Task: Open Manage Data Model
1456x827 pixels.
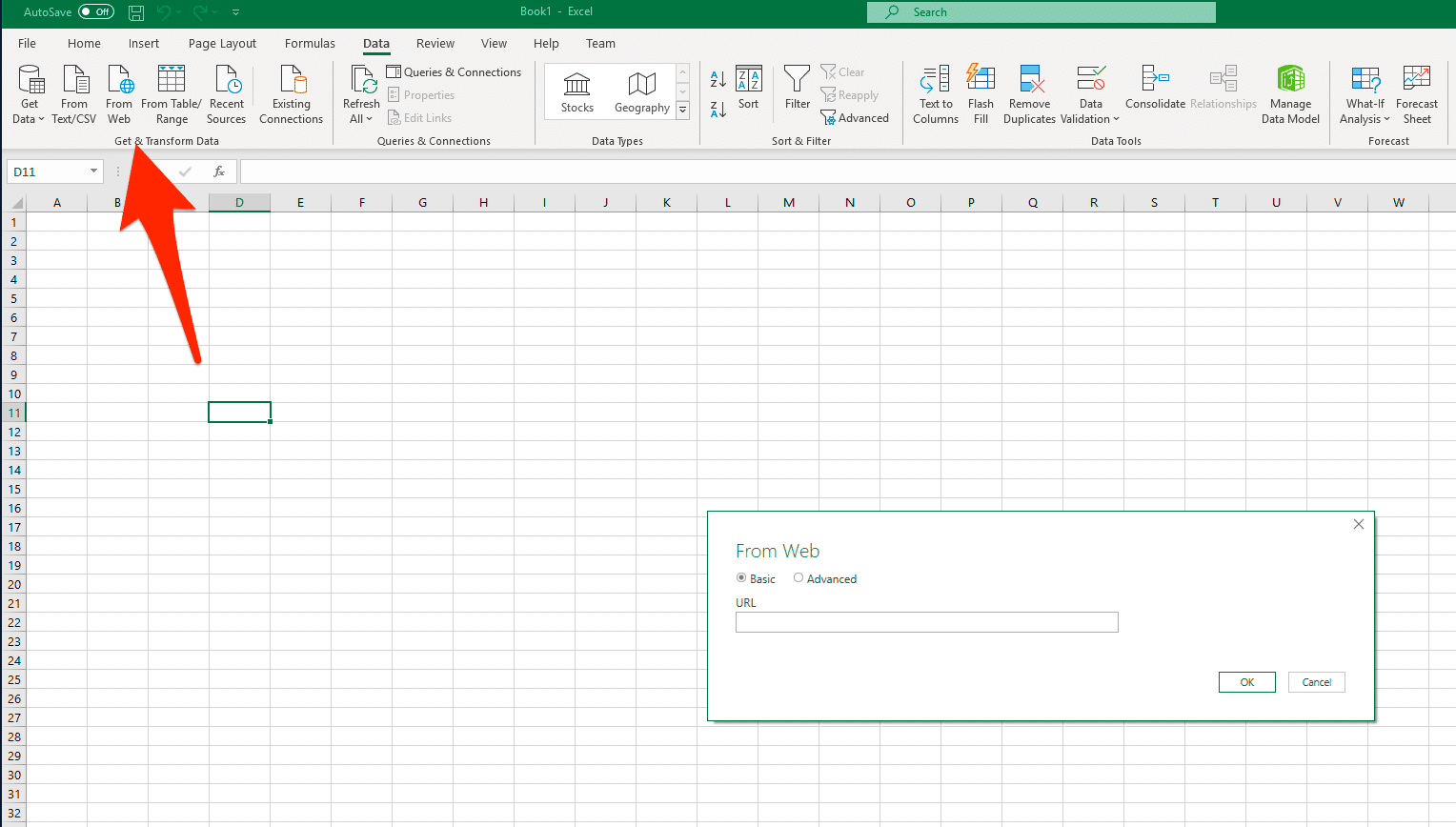Action: click(1291, 94)
